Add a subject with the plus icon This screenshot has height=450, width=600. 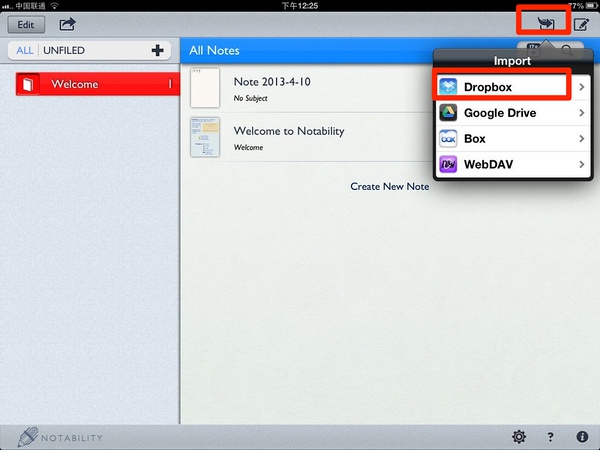(157, 50)
